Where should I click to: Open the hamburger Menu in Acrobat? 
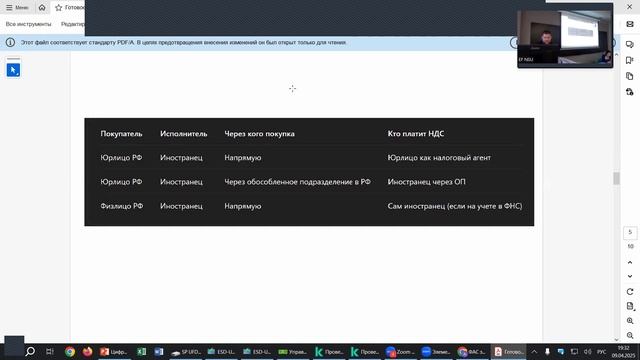[17, 7]
